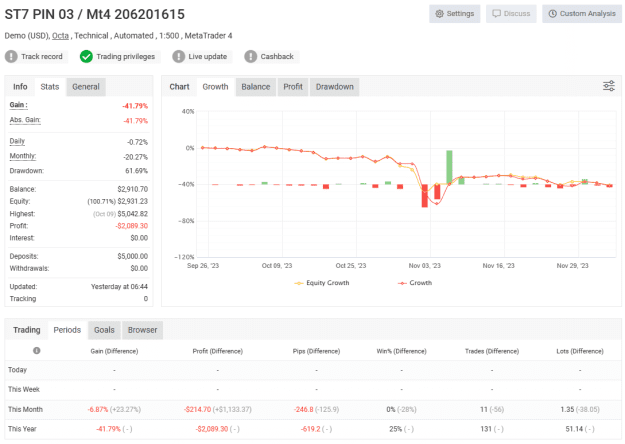Click Highest value $5,042.82

click(132, 214)
